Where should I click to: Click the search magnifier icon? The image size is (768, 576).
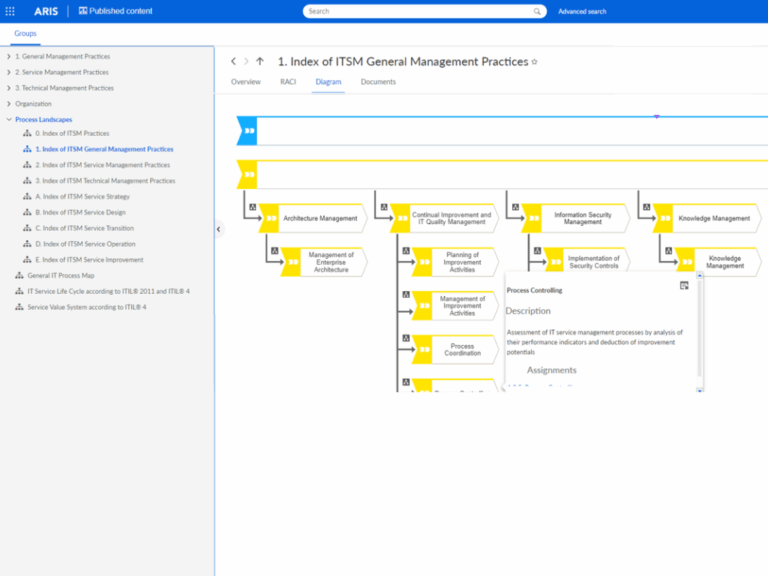click(537, 11)
